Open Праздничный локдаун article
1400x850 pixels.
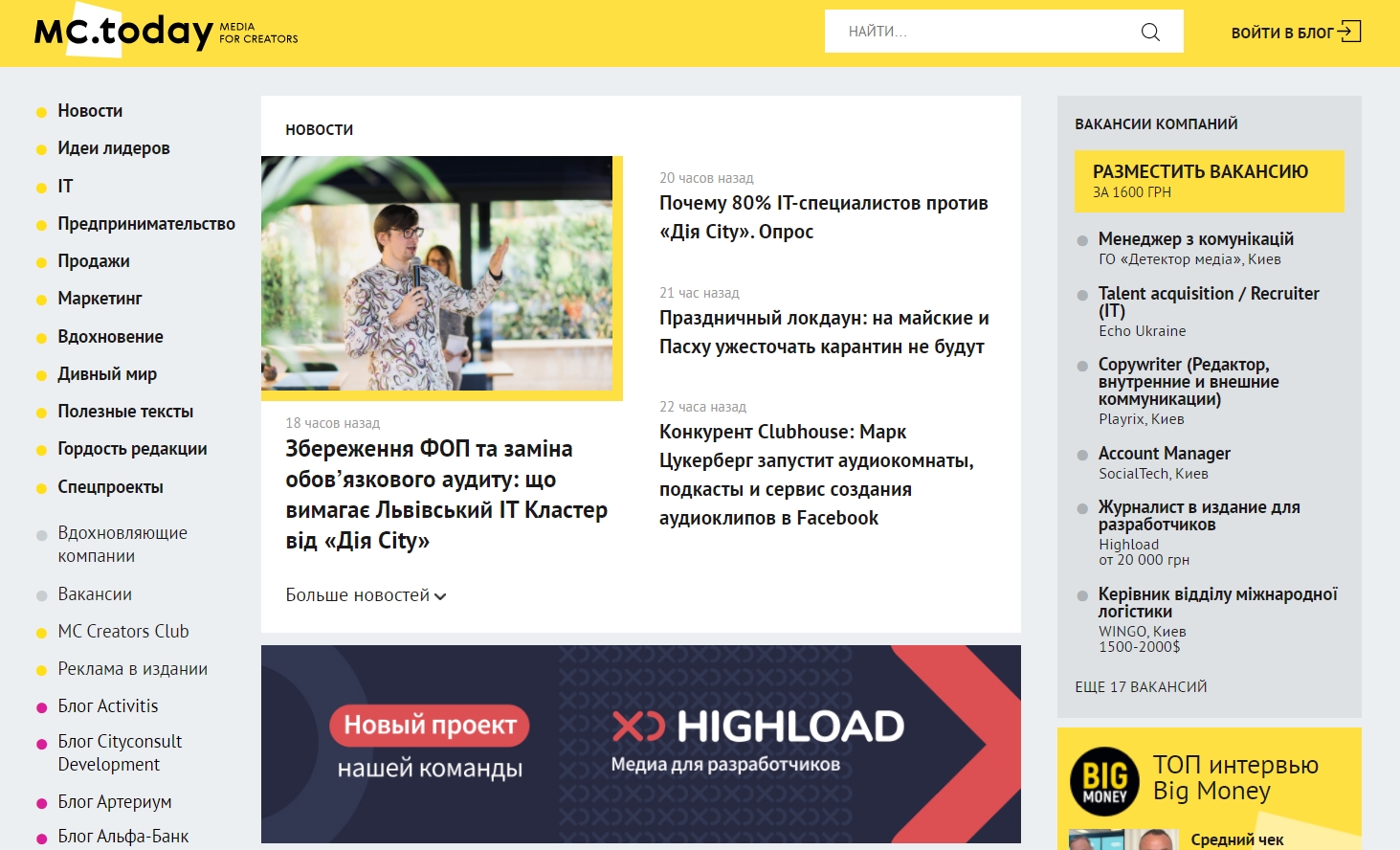(824, 332)
